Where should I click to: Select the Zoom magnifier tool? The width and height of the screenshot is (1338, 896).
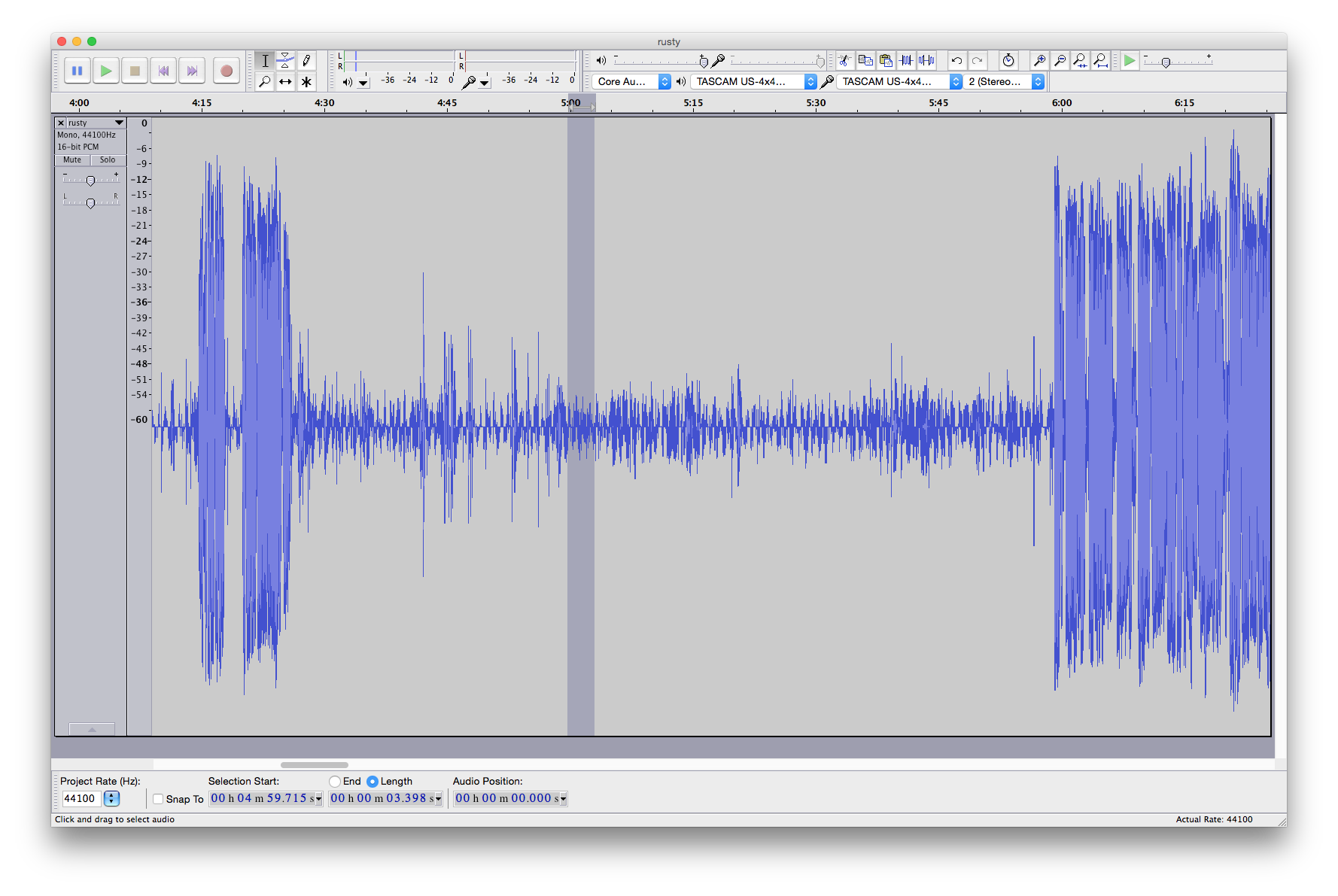[265, 81]
